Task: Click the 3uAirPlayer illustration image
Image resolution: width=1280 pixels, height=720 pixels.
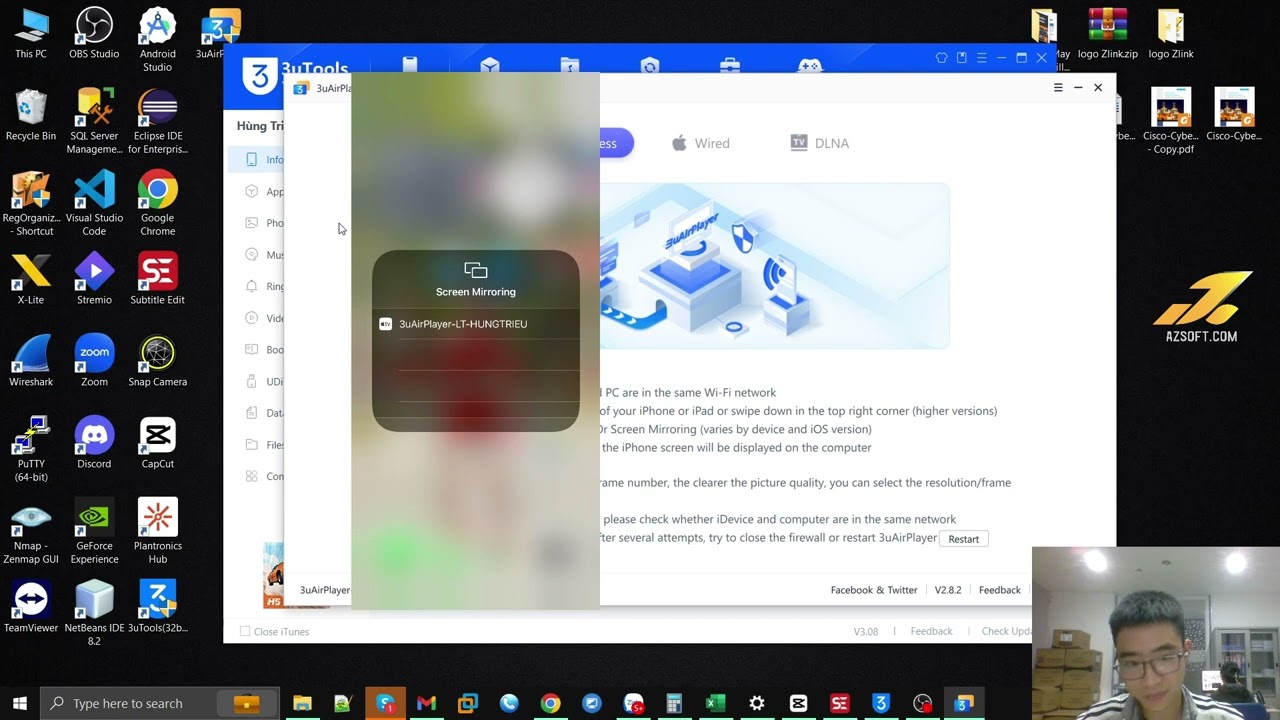Action: [x=775, y=266]
